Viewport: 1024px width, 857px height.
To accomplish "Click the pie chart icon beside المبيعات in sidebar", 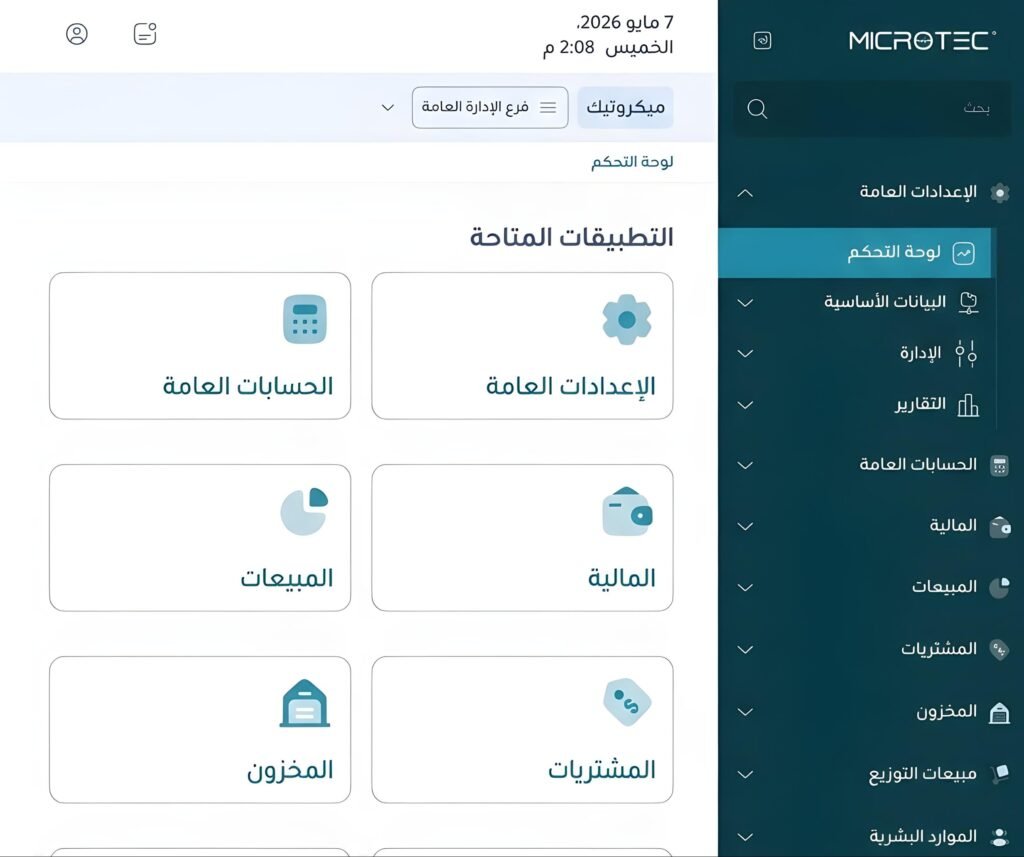I will 999,588.
